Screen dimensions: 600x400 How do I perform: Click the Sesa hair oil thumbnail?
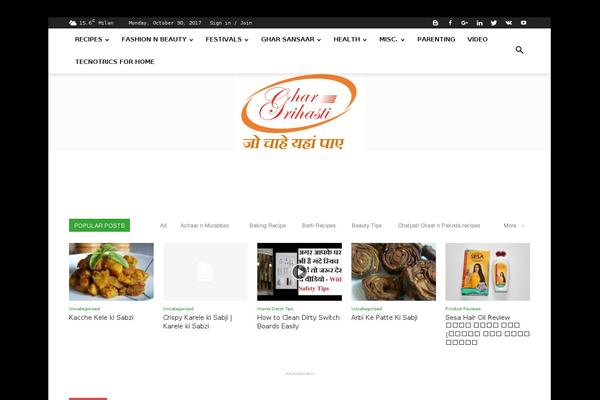(x=488, y=272)
